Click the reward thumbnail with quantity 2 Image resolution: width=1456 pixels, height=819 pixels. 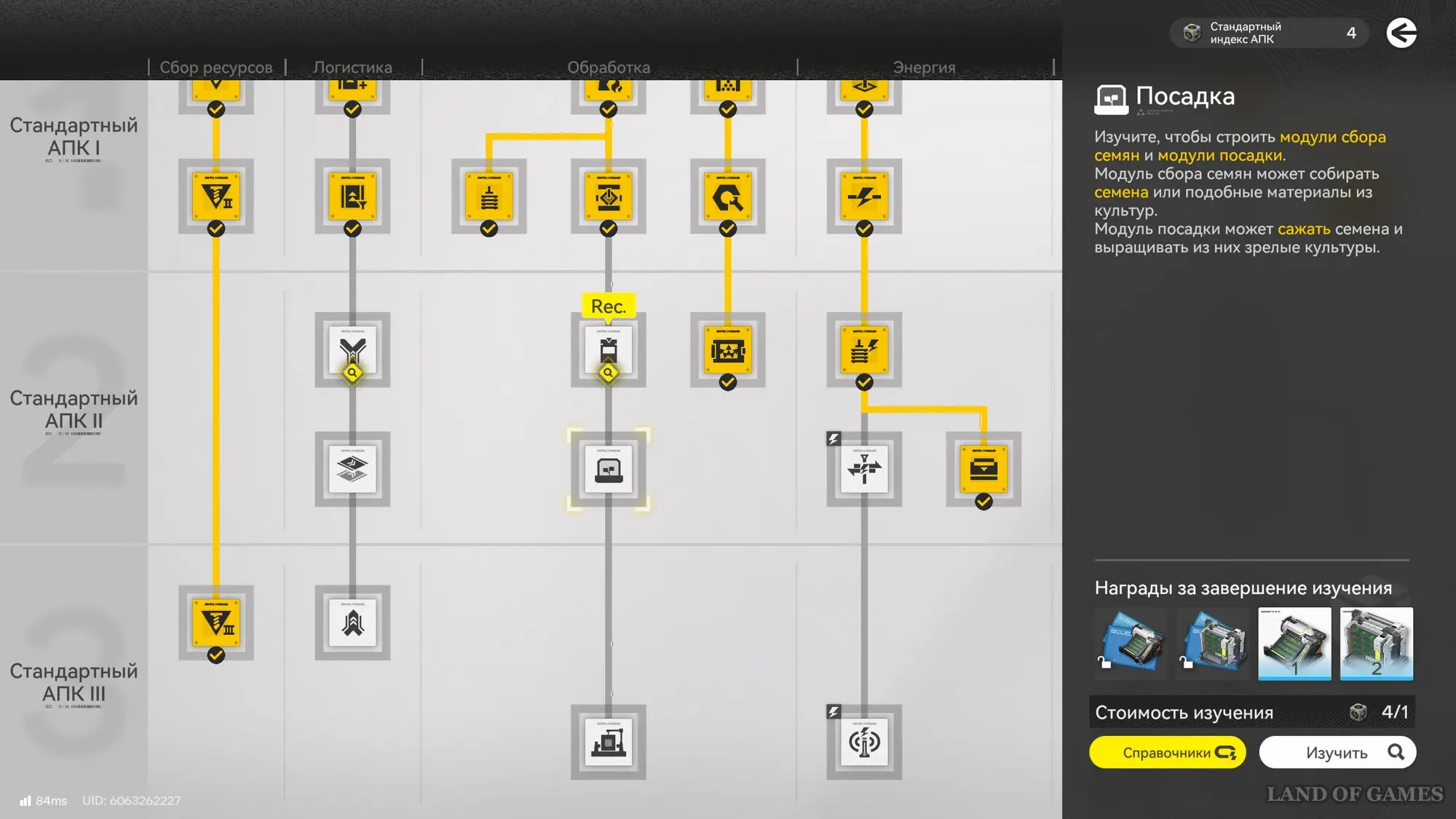1376,644
